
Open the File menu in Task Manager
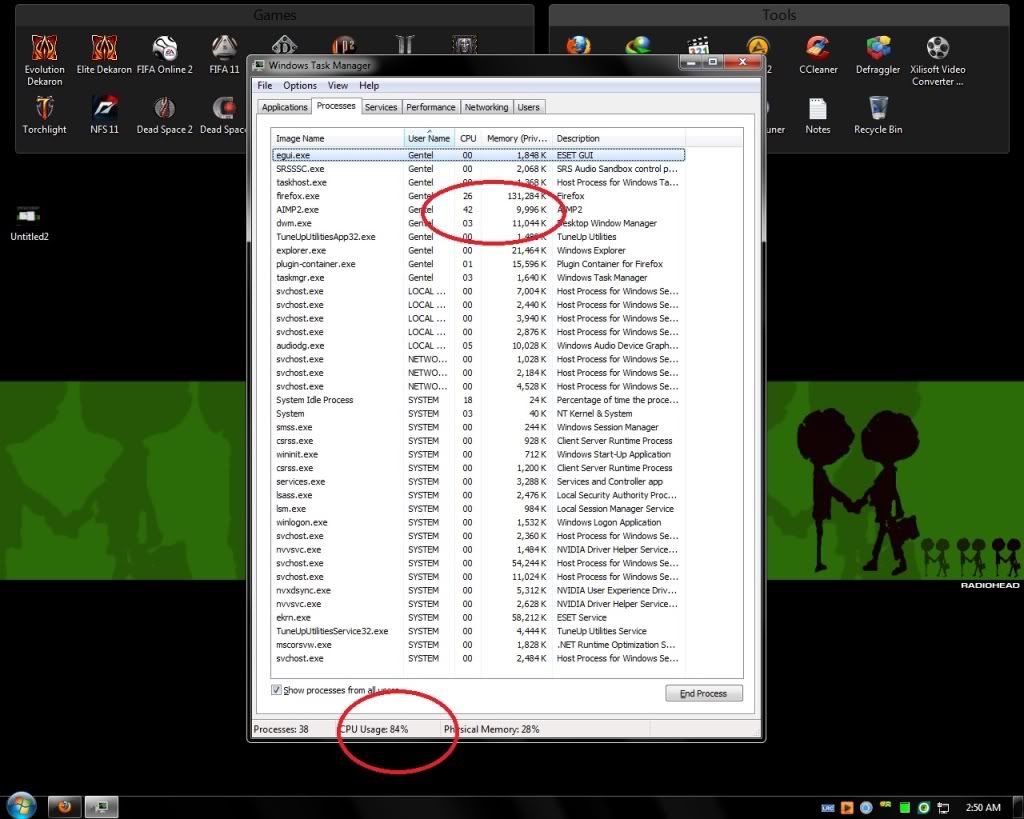(x=264, y=86)
